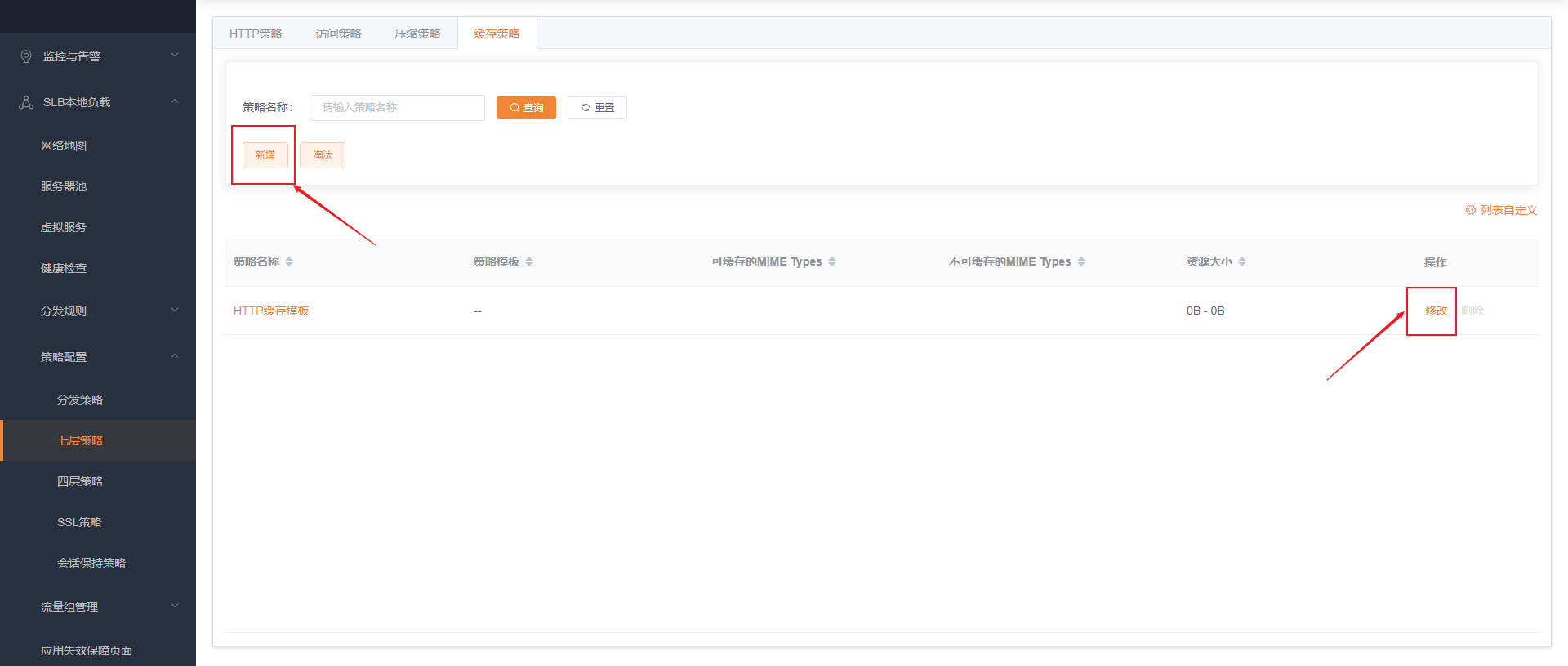Sort by 可缓存的MIME Types column

pos(832,261)
